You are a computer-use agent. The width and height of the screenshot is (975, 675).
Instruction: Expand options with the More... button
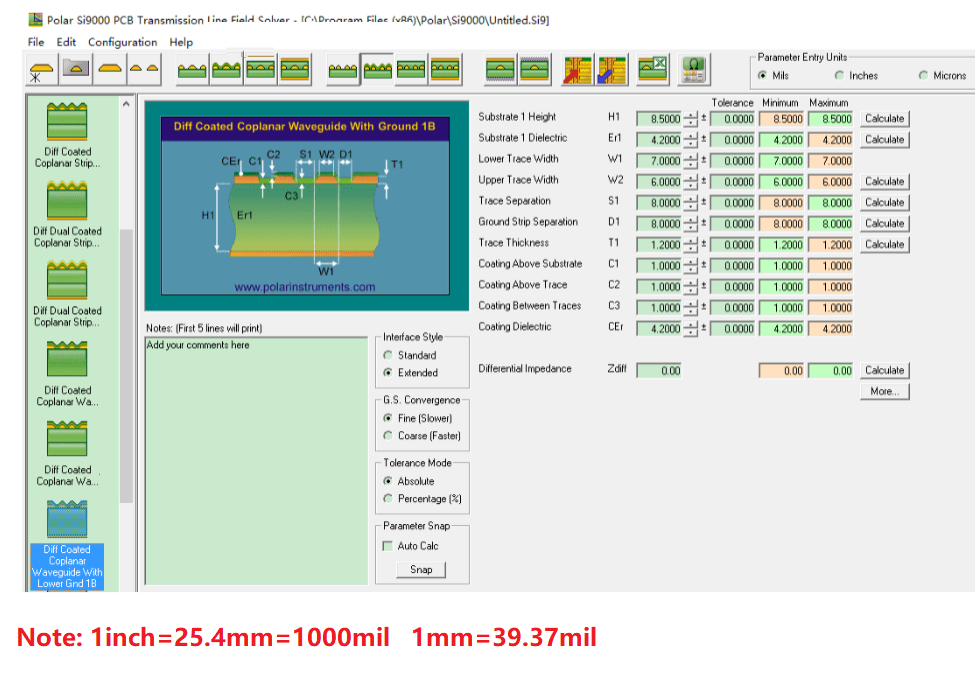pos(884,392)
